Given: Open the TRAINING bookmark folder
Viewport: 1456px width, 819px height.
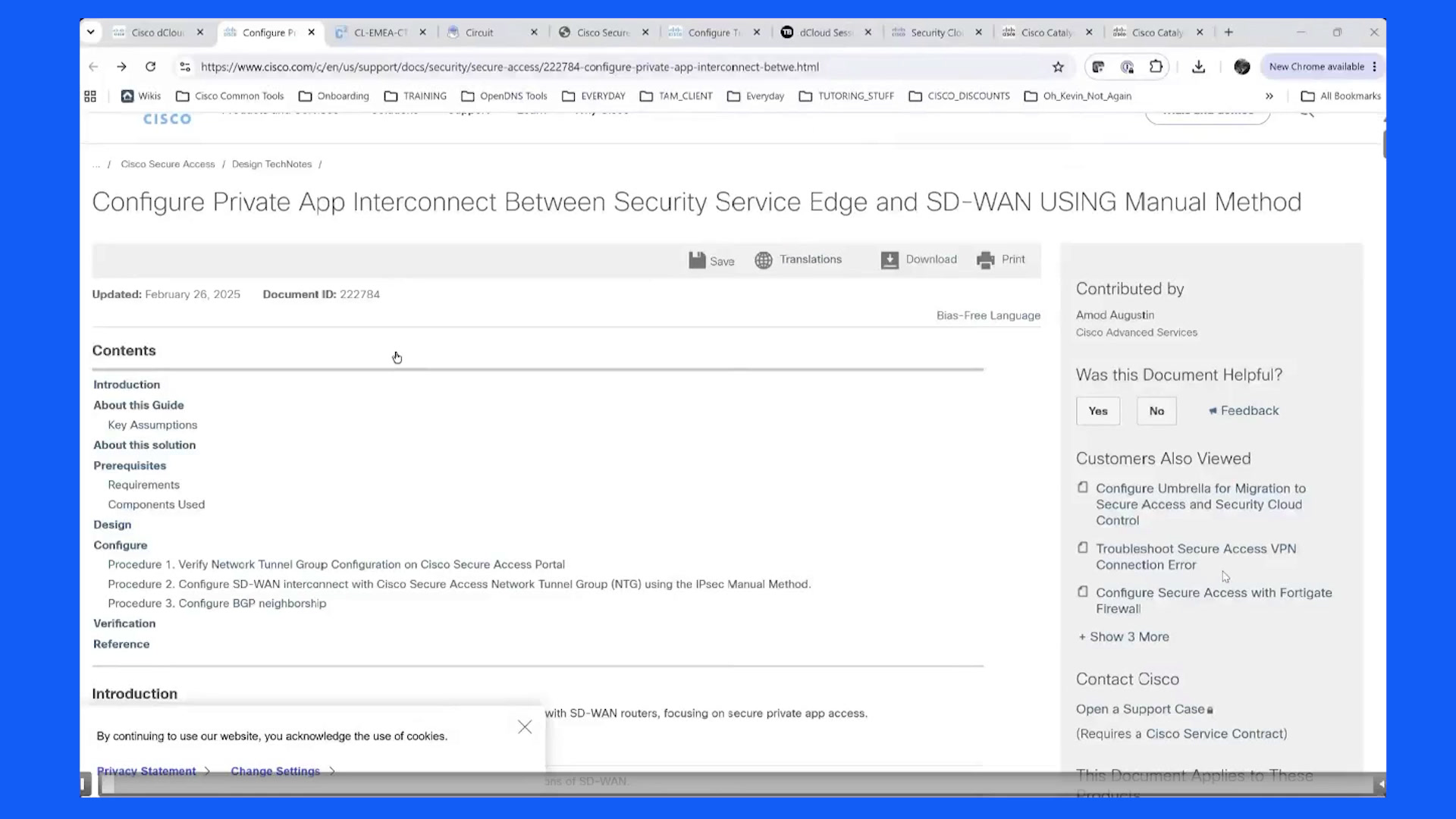Looking at the screenshot, I should coord(416,96).
